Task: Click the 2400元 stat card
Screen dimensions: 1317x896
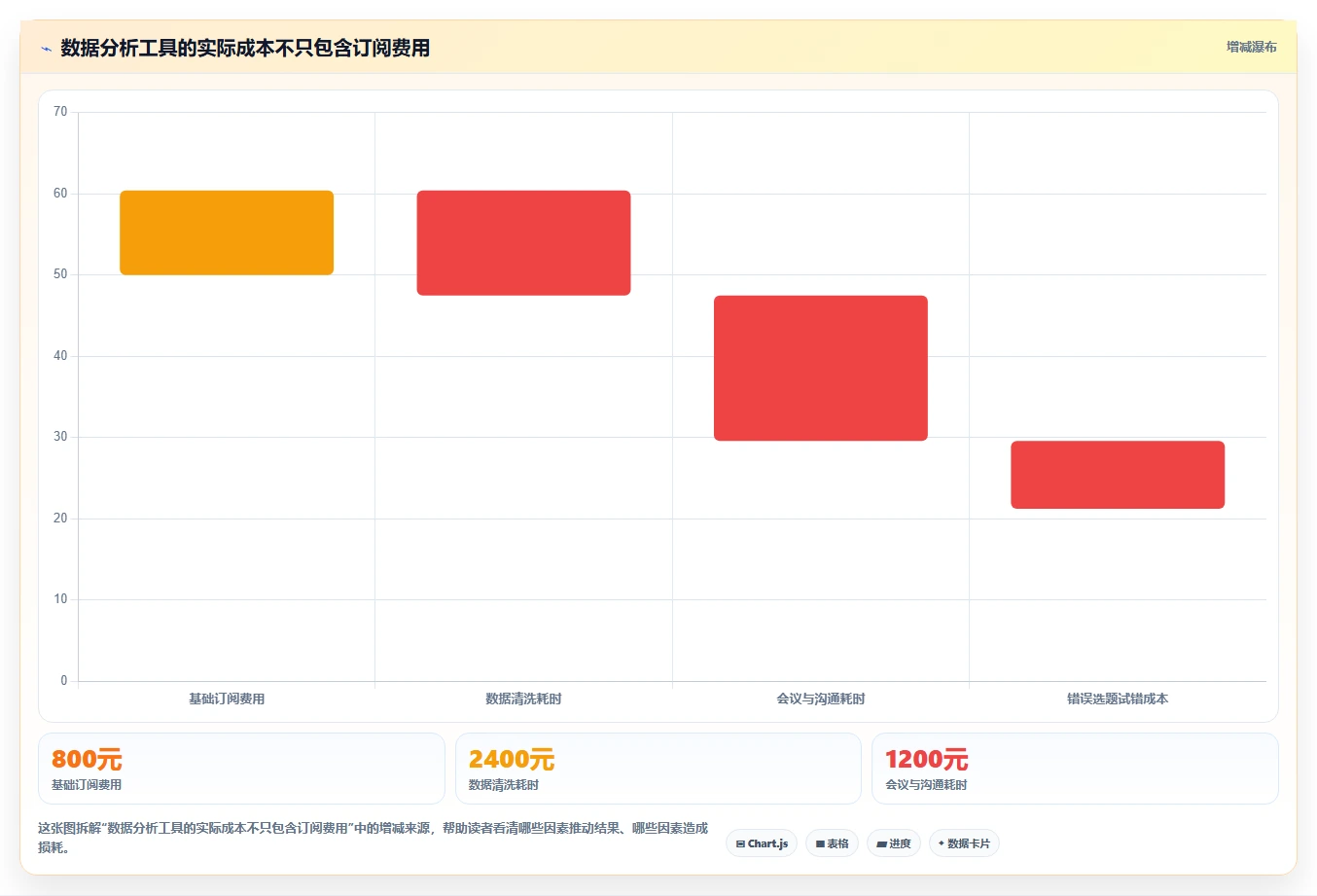Action: (x=658, y=769)
